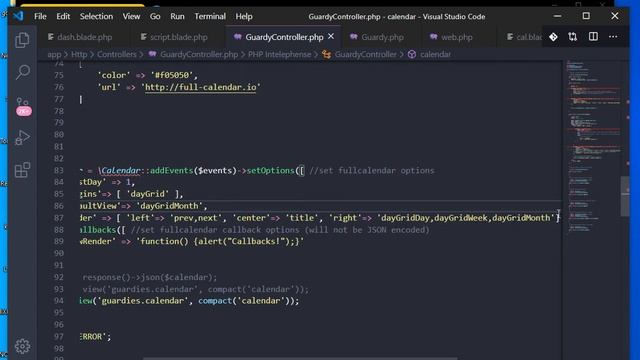Screen dimensions: 640x360
Task: Click line number 87 in gutter
Action: 58,218
